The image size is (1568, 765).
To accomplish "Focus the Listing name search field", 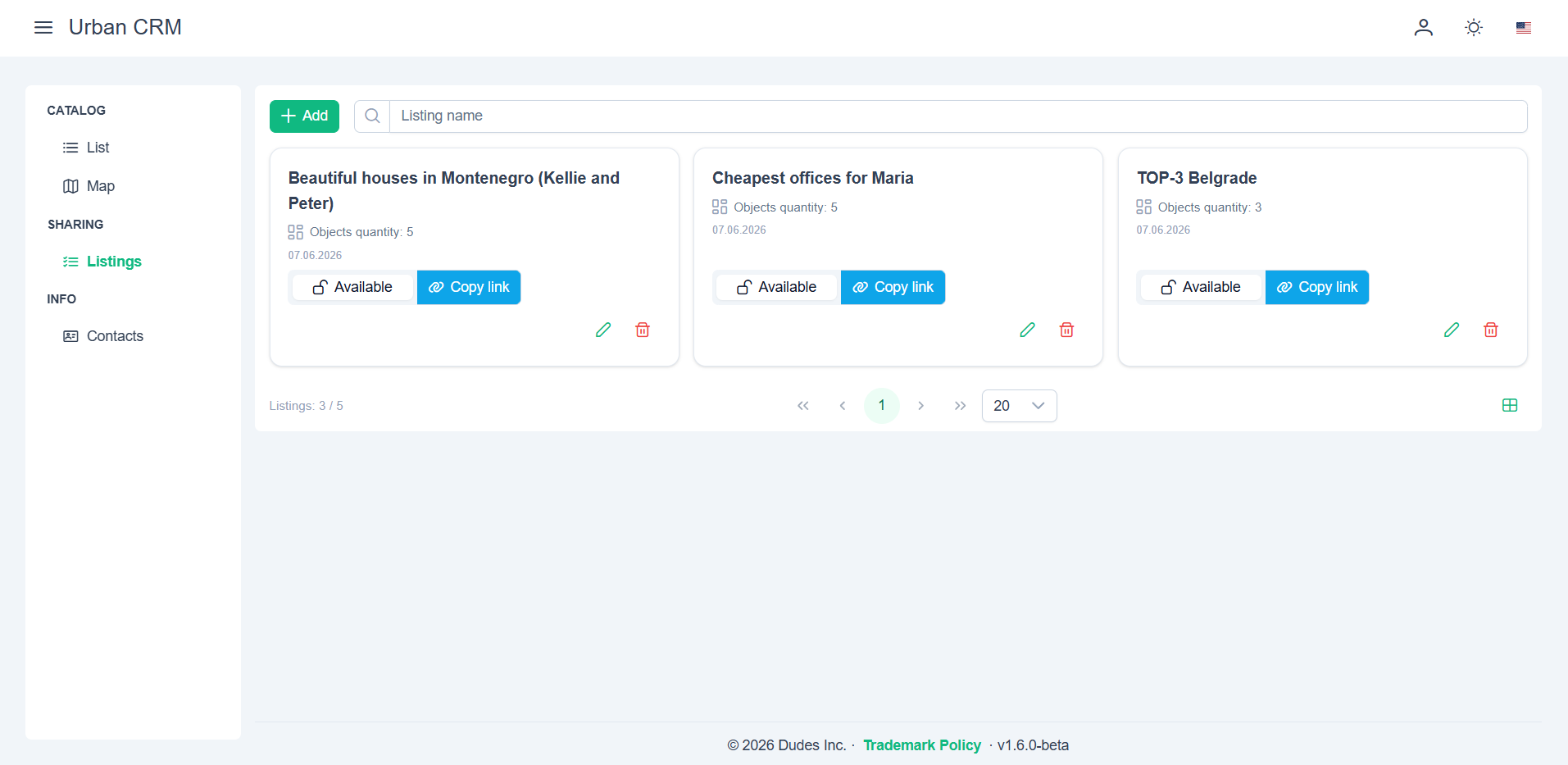I will click(958, 116).
